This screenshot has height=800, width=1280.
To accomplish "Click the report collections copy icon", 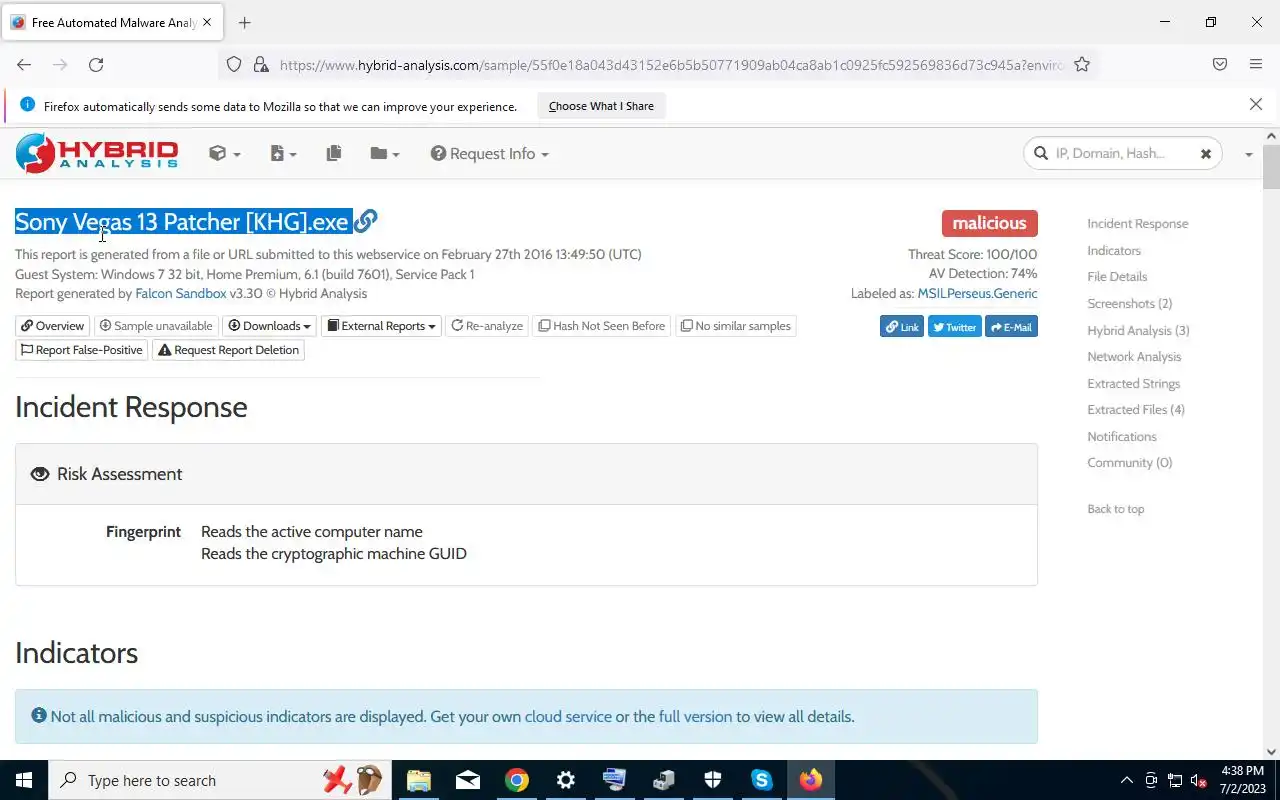I will [x=334, y=153].
